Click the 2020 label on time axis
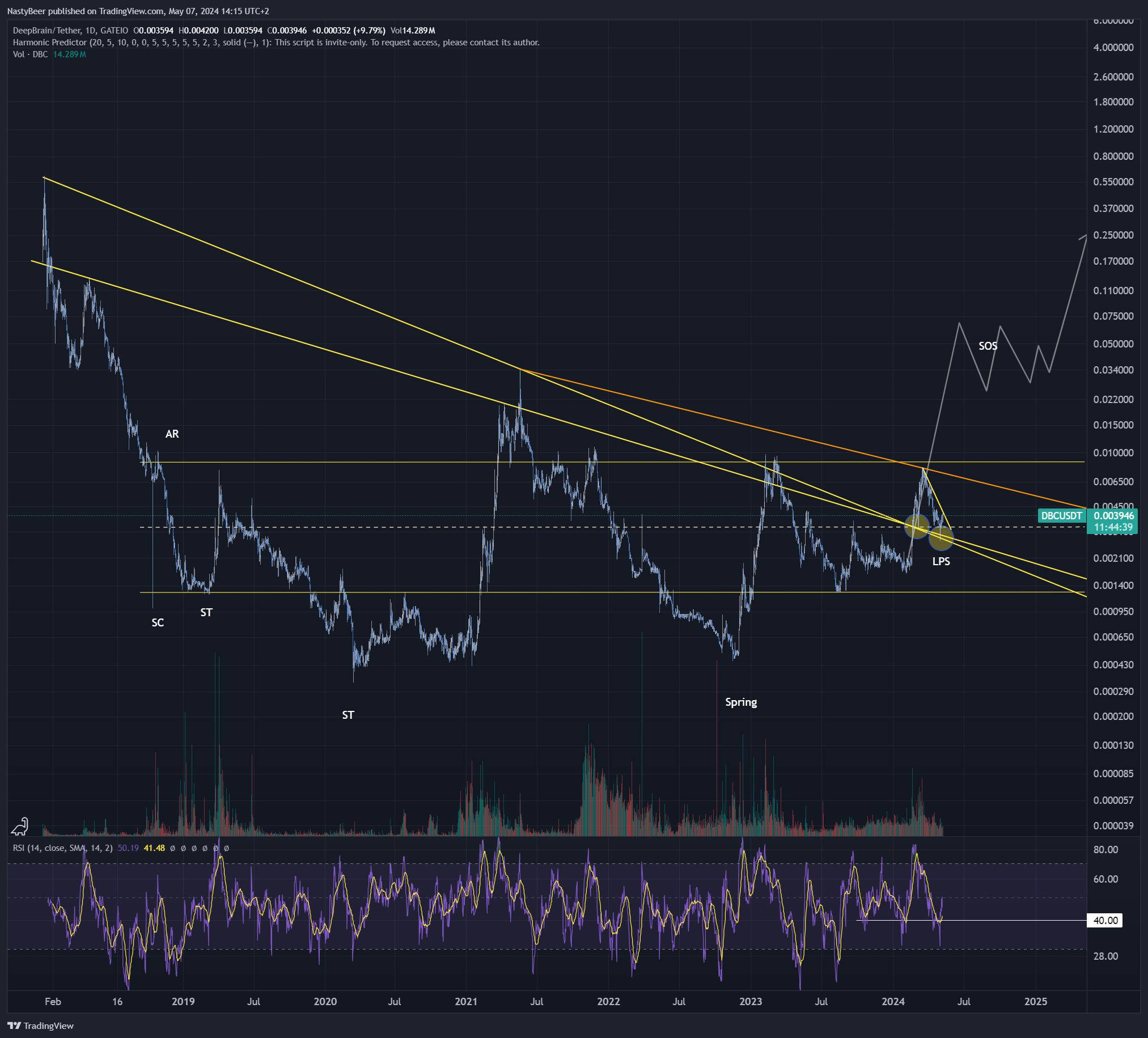 tap(325, 1002)
